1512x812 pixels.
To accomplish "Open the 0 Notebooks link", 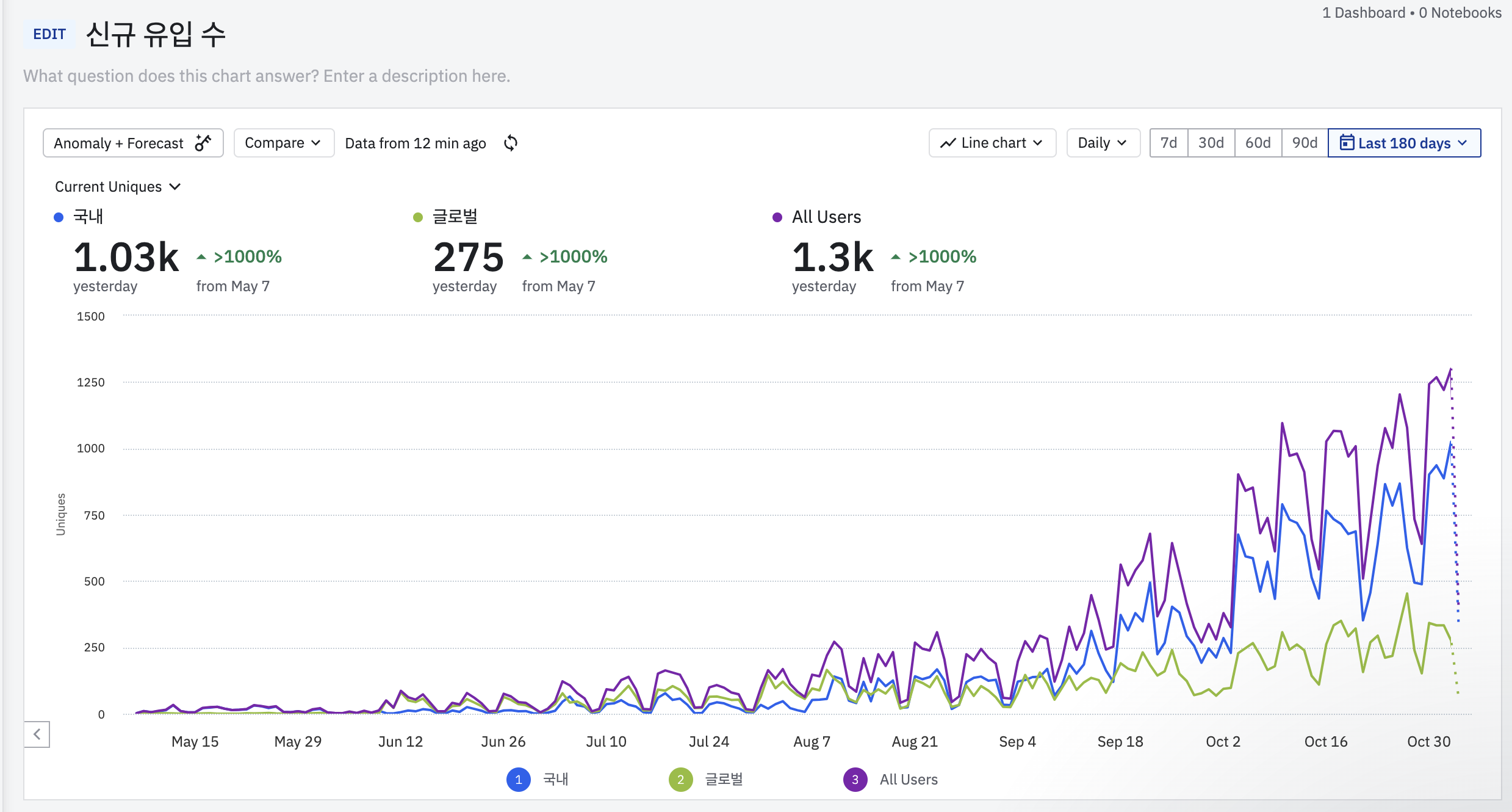I will coord(1460,13).
